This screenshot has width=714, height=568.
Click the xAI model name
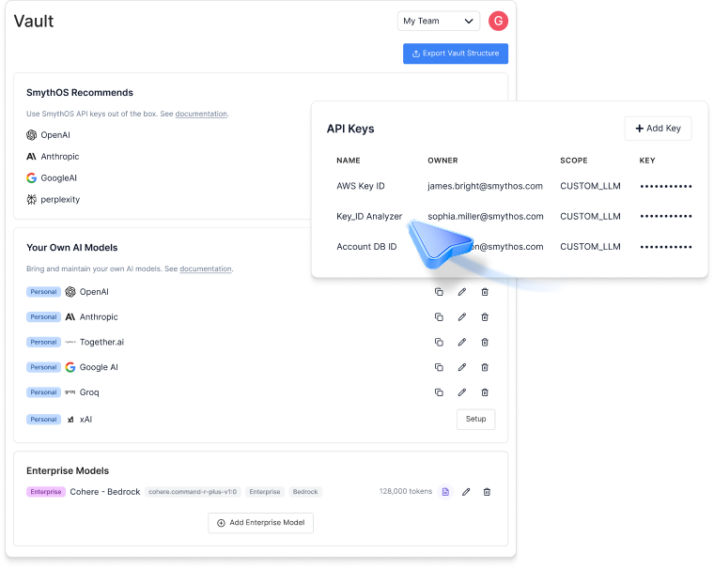click(x=86, y=420)
